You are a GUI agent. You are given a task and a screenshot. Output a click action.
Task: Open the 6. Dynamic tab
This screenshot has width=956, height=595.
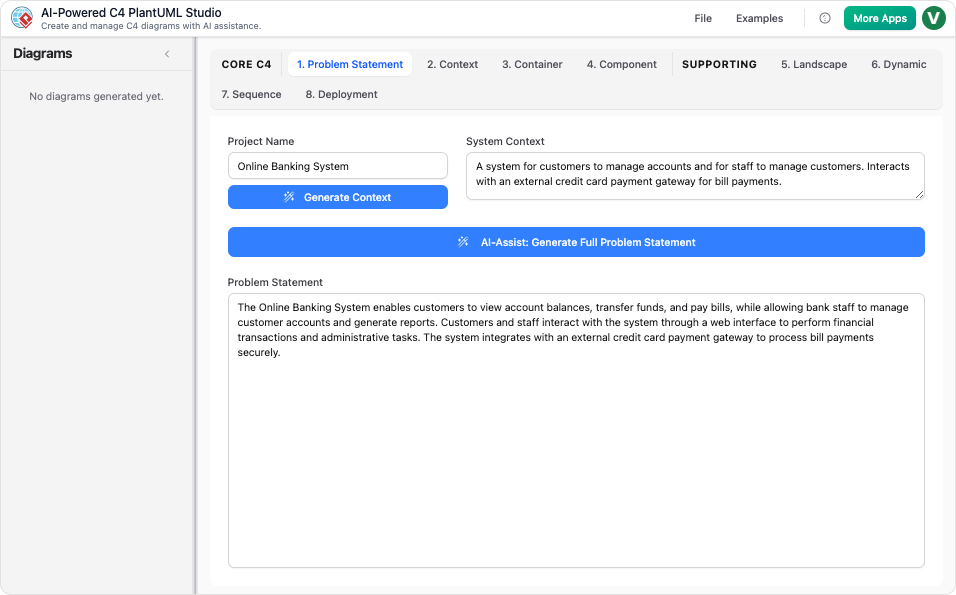tap(898, 63)
